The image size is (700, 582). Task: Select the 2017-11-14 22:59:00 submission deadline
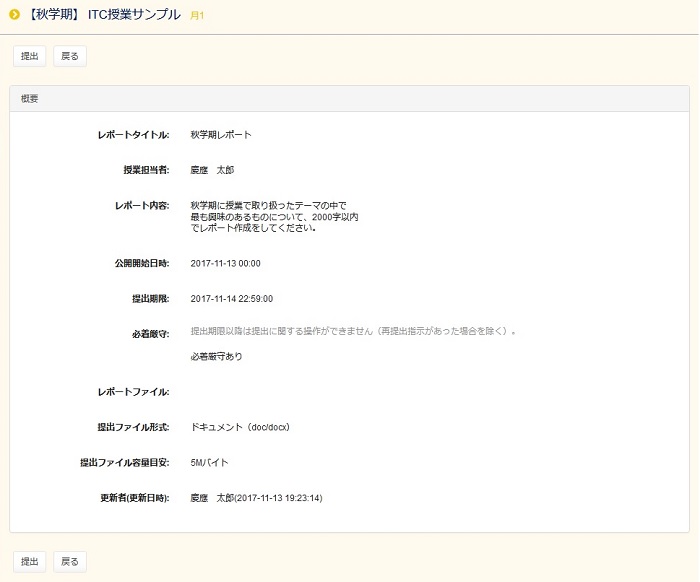pyautogui.click(x=231, y=299)
